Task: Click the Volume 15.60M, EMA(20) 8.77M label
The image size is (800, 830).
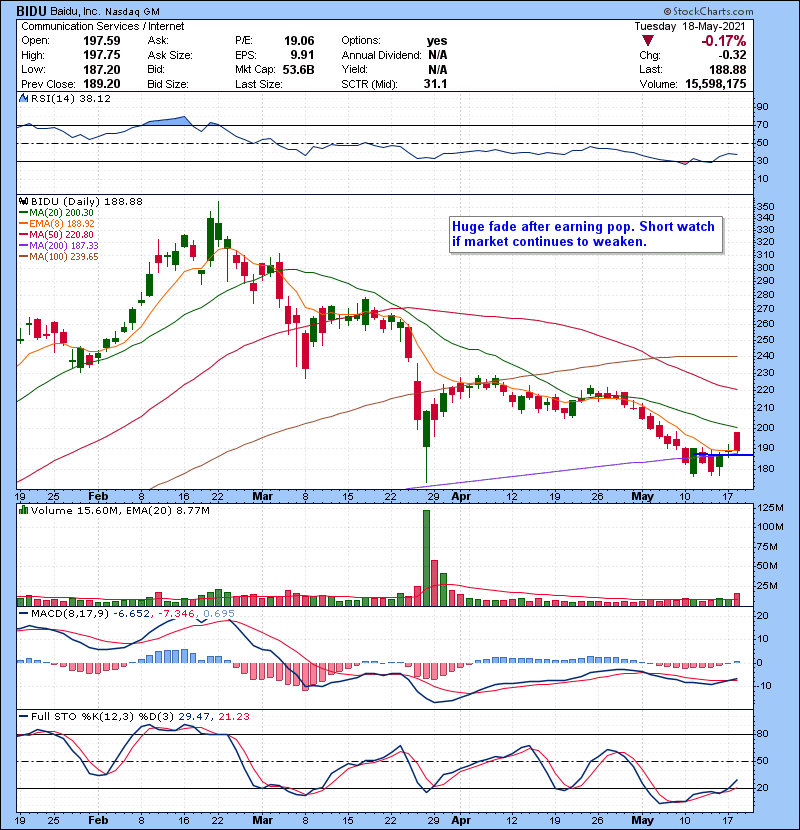Action: coord(120,510)
